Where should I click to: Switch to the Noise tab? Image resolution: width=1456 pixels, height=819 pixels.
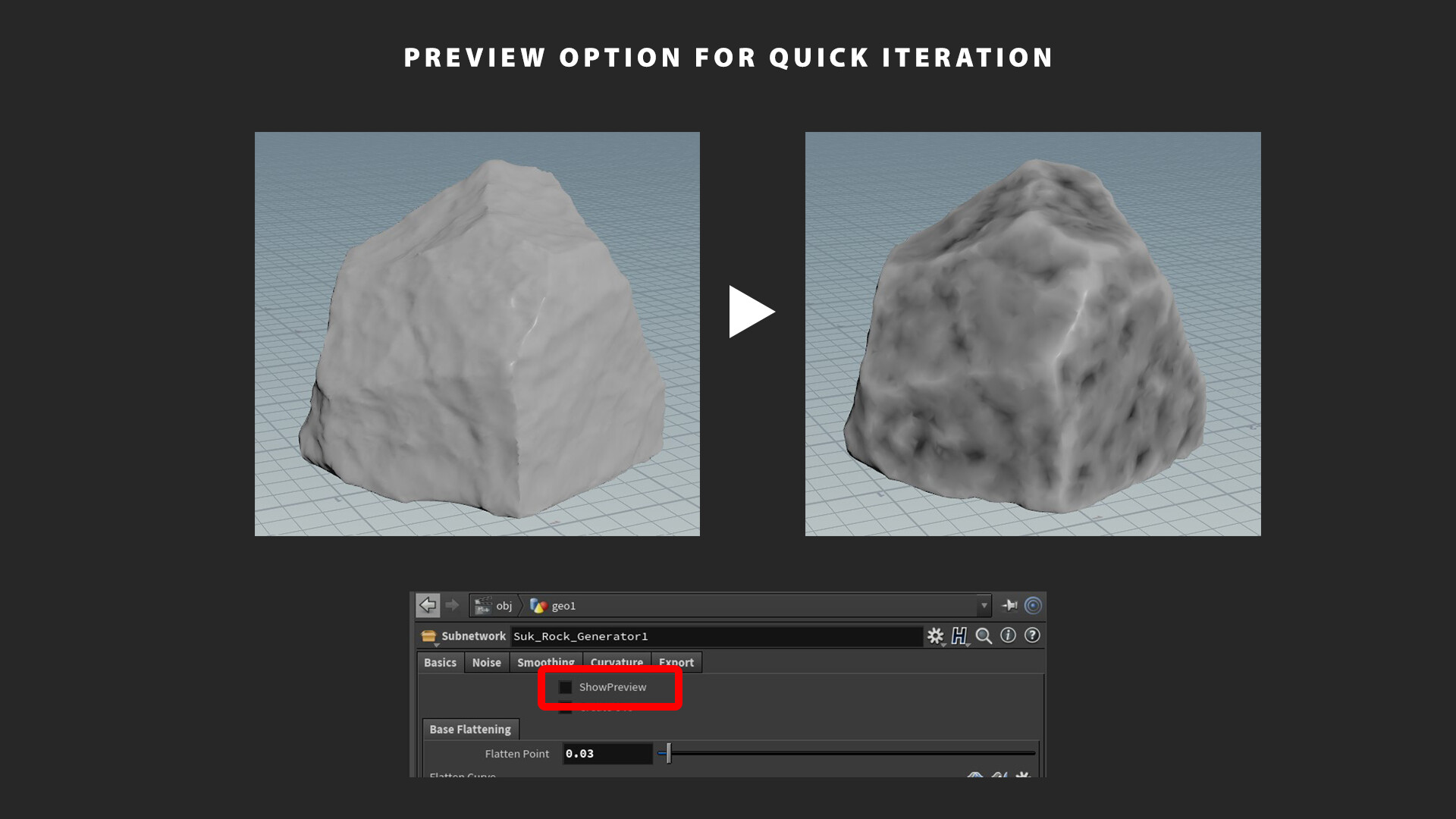click(486, 663)
